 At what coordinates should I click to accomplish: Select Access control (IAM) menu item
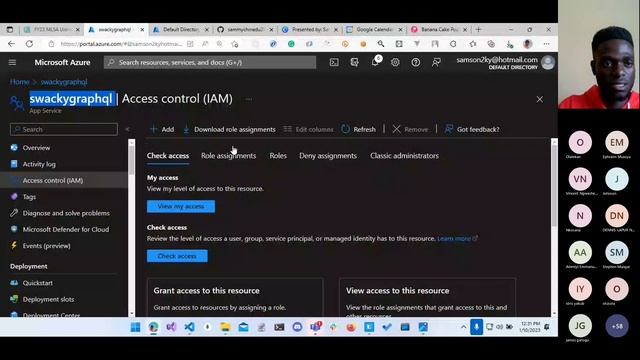coord(64,180)
